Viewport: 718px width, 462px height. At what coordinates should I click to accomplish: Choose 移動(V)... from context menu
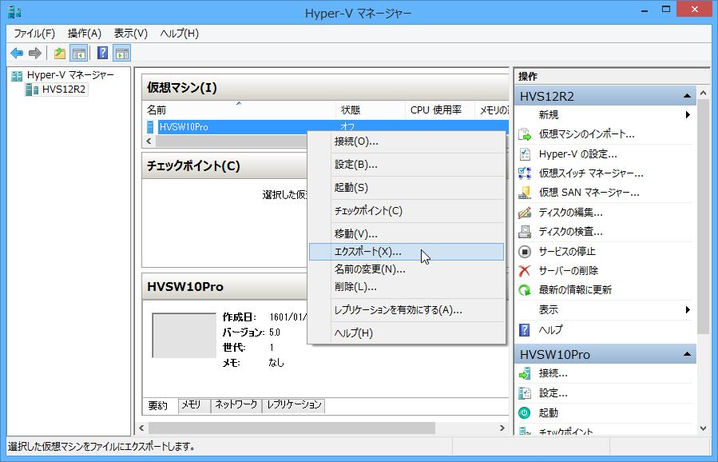pos(407,234)
